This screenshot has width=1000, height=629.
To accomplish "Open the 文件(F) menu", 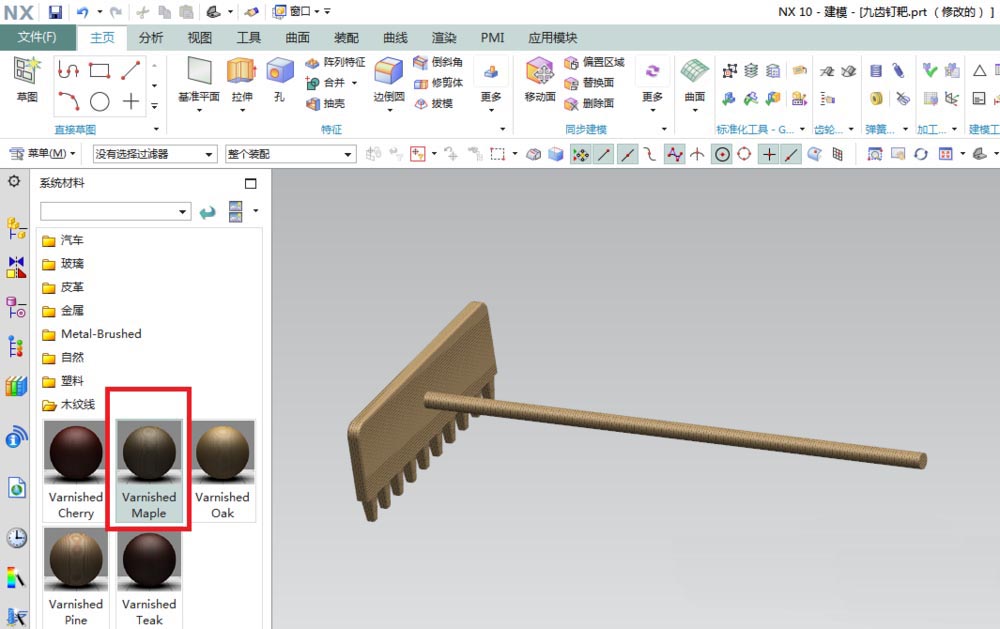I will pyautogui.click(x=38, y=38).
